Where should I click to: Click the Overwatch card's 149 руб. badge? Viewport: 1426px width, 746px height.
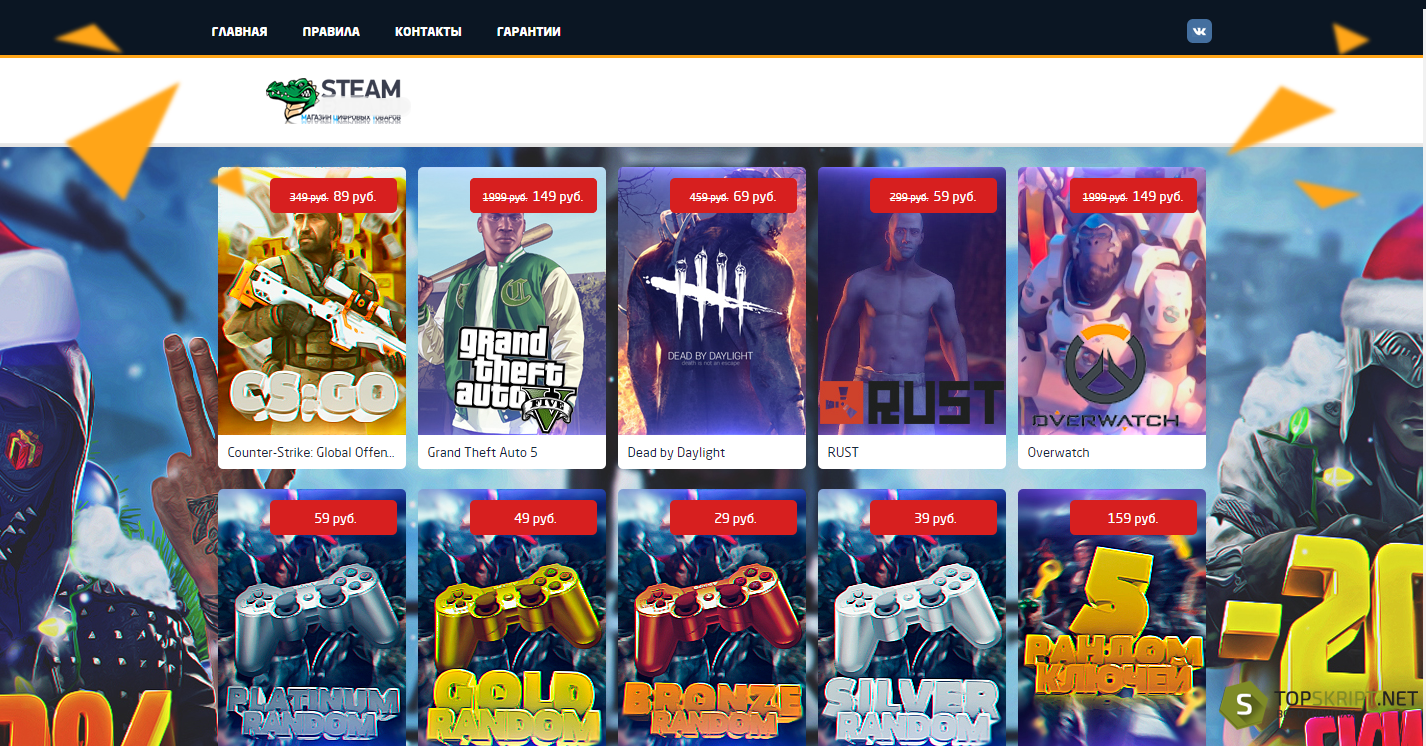point(1133,196)
